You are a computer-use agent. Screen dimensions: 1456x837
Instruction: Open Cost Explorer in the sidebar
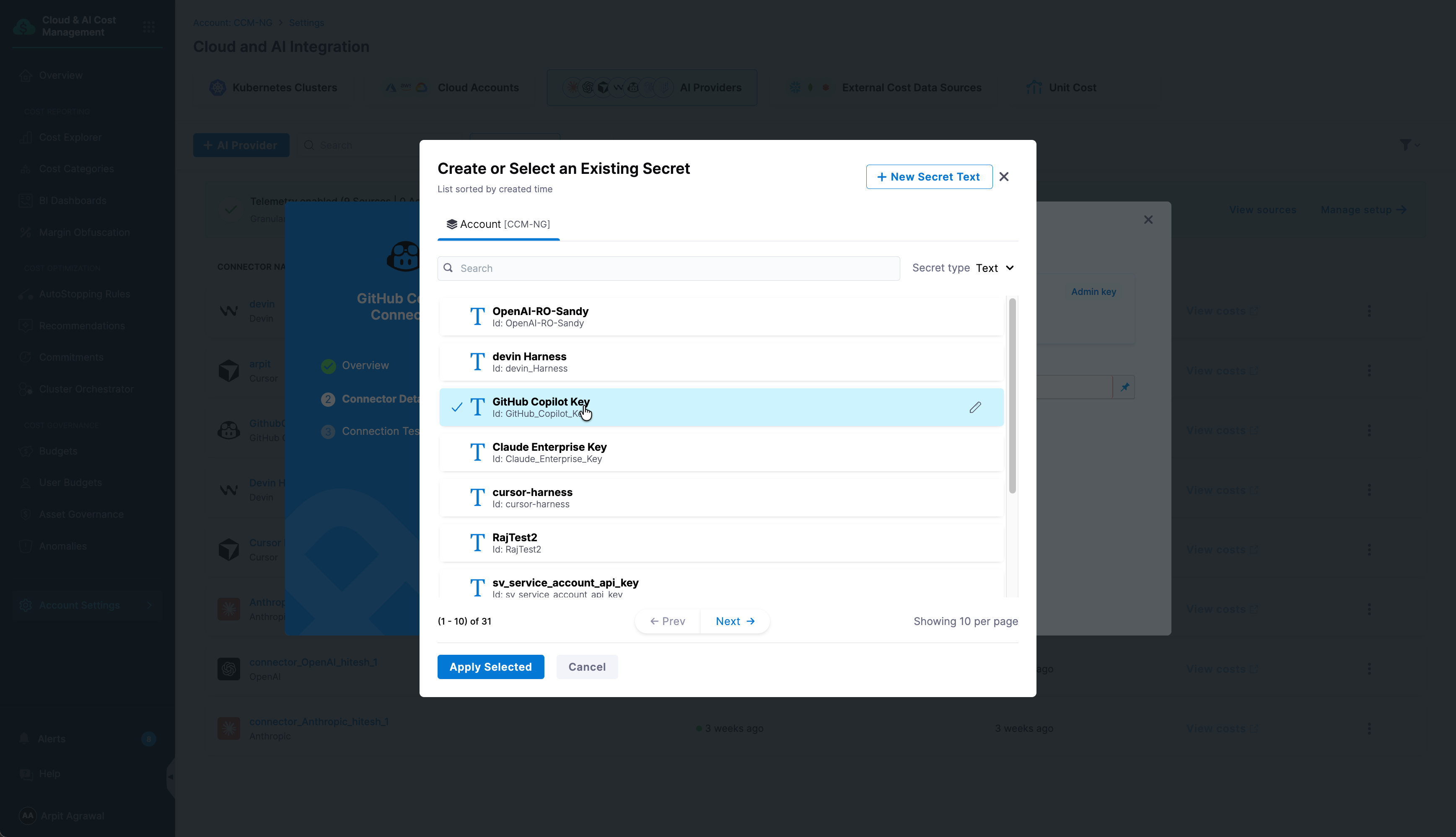point(70,137)
